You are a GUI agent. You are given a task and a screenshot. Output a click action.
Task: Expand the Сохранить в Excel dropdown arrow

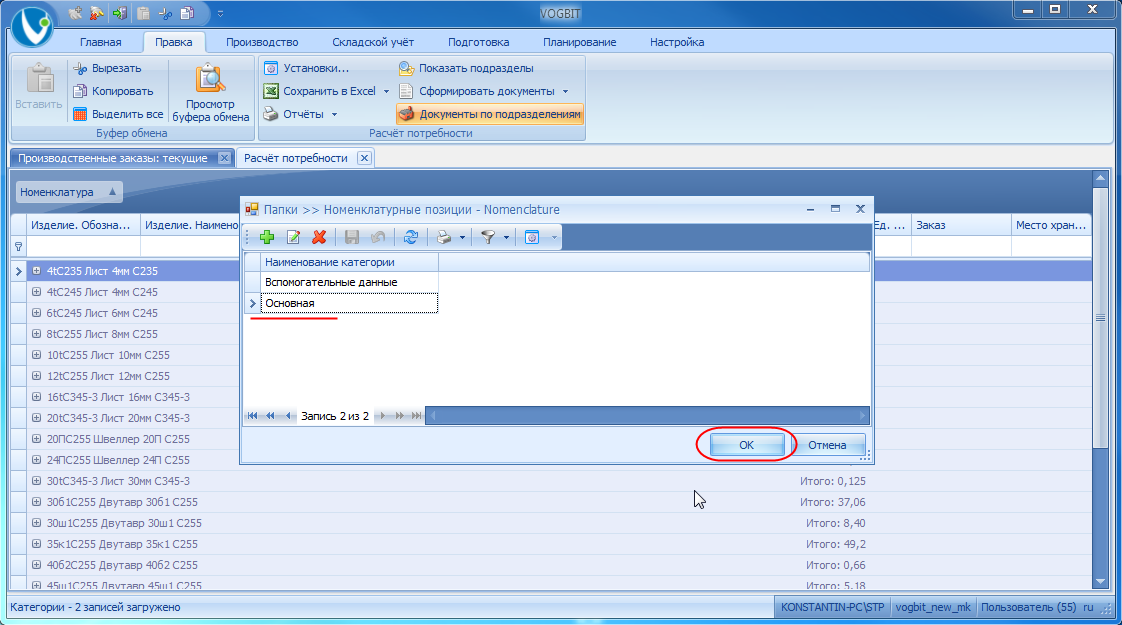(387, 91)
